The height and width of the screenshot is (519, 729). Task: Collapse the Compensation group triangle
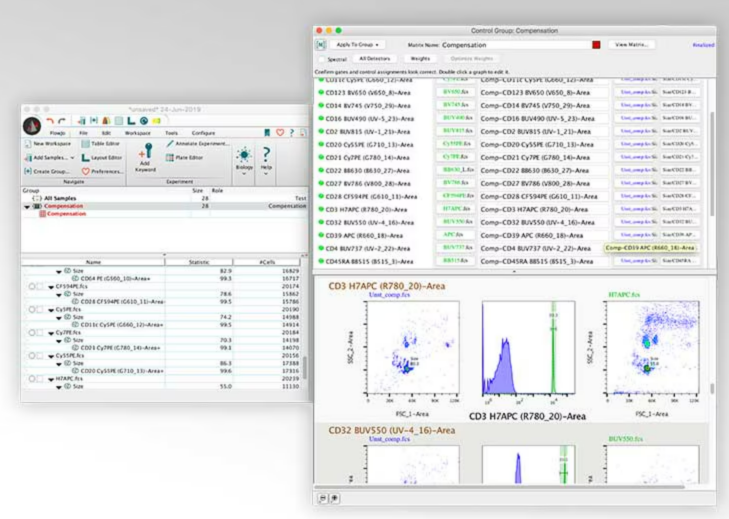click(x=27, y=206)
